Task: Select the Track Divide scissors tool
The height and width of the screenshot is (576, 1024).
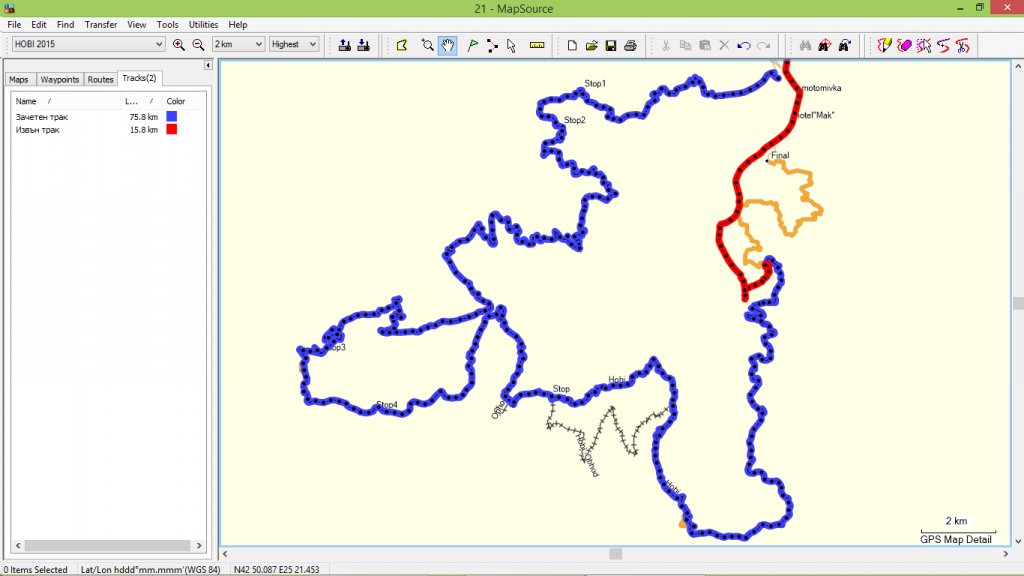Action: [x=963, y=45]
